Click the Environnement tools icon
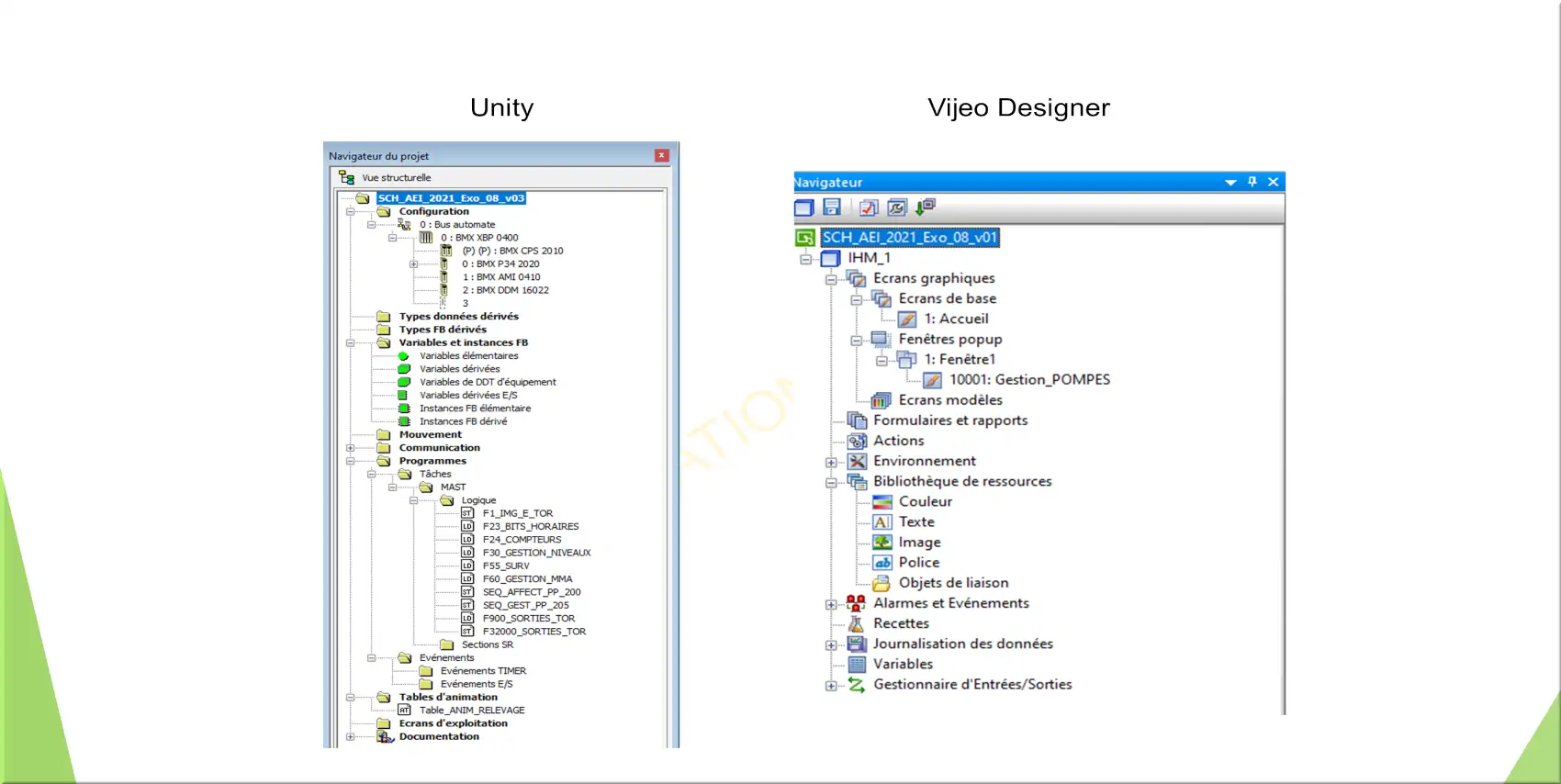 (857, 461)
